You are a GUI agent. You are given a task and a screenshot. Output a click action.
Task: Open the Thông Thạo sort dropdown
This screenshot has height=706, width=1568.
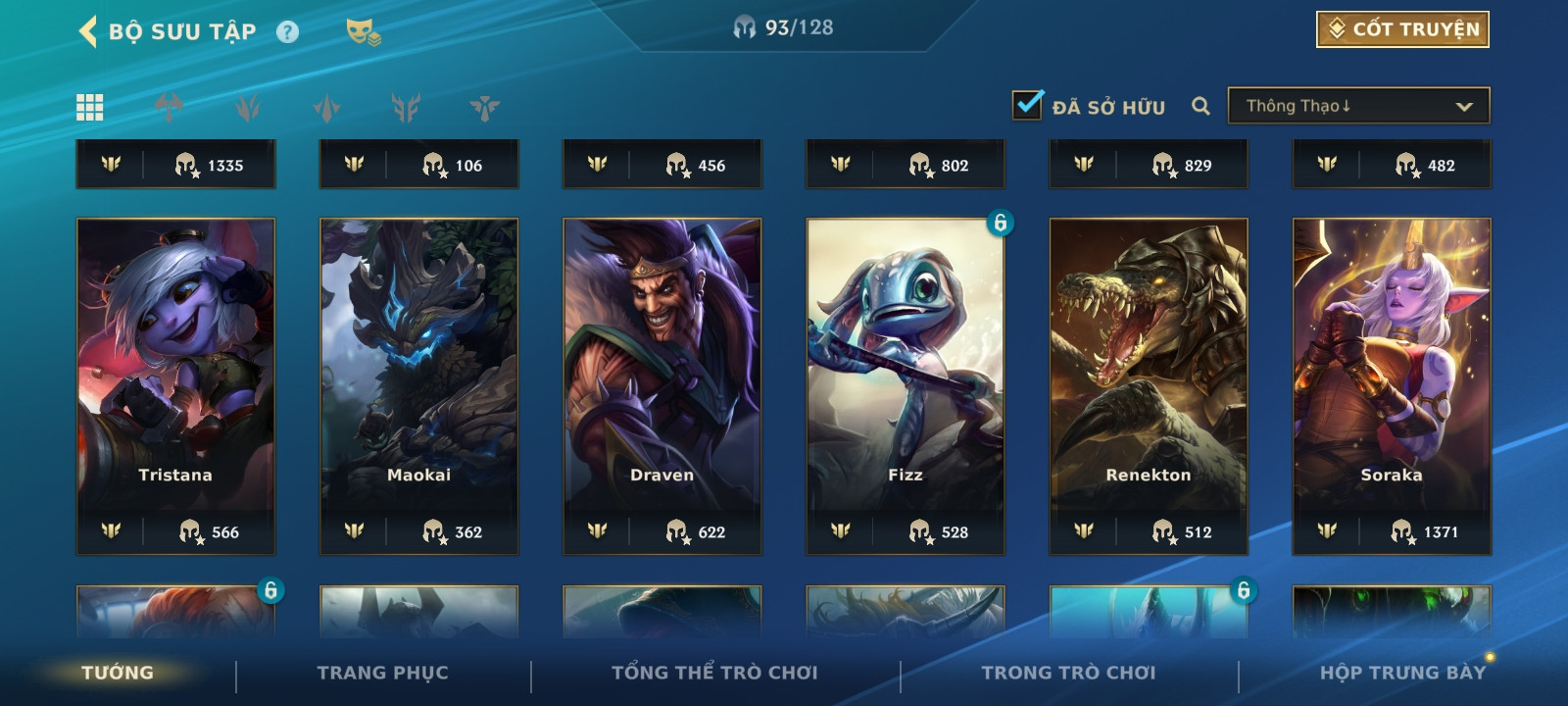(1358, 106)
